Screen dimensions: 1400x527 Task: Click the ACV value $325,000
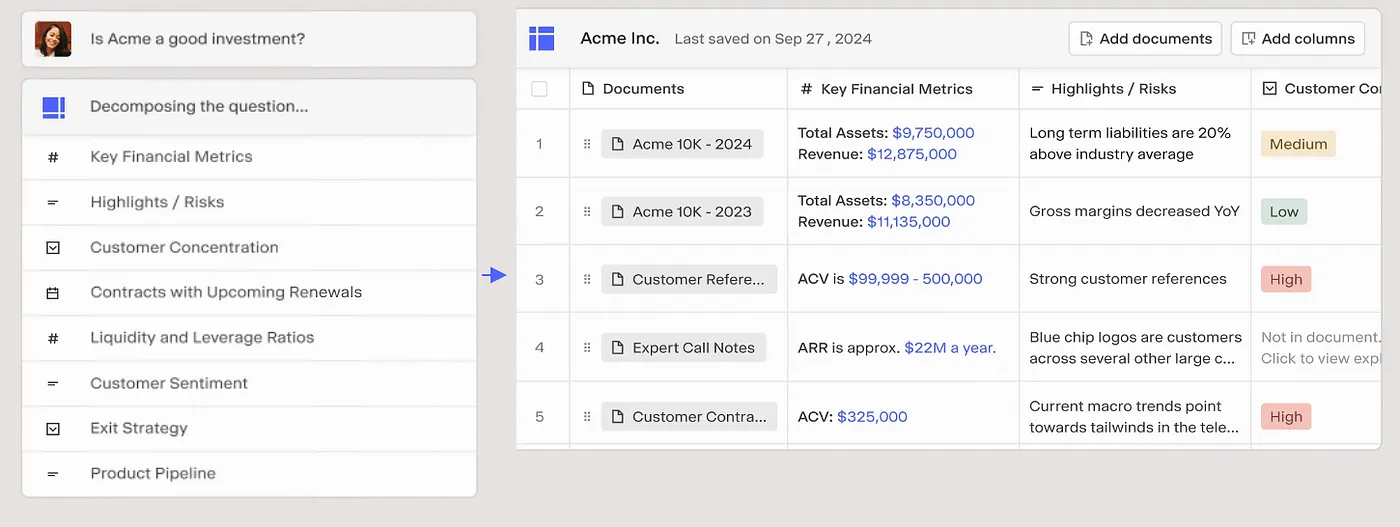pos(872,417)
